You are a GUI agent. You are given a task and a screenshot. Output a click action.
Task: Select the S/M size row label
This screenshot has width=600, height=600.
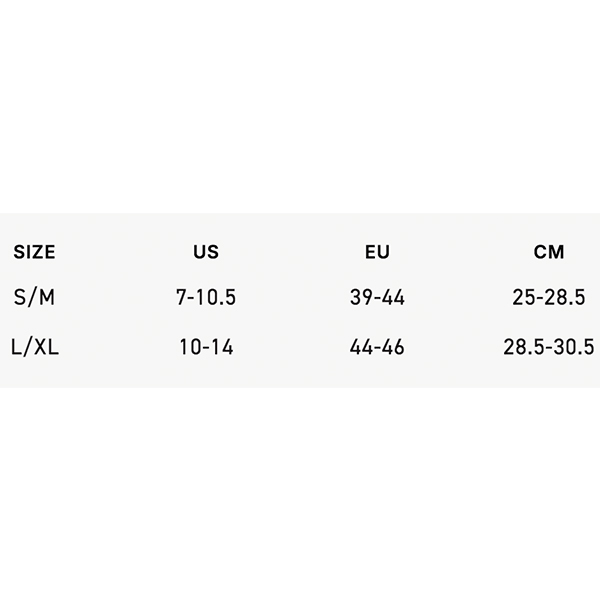[34, 297]
